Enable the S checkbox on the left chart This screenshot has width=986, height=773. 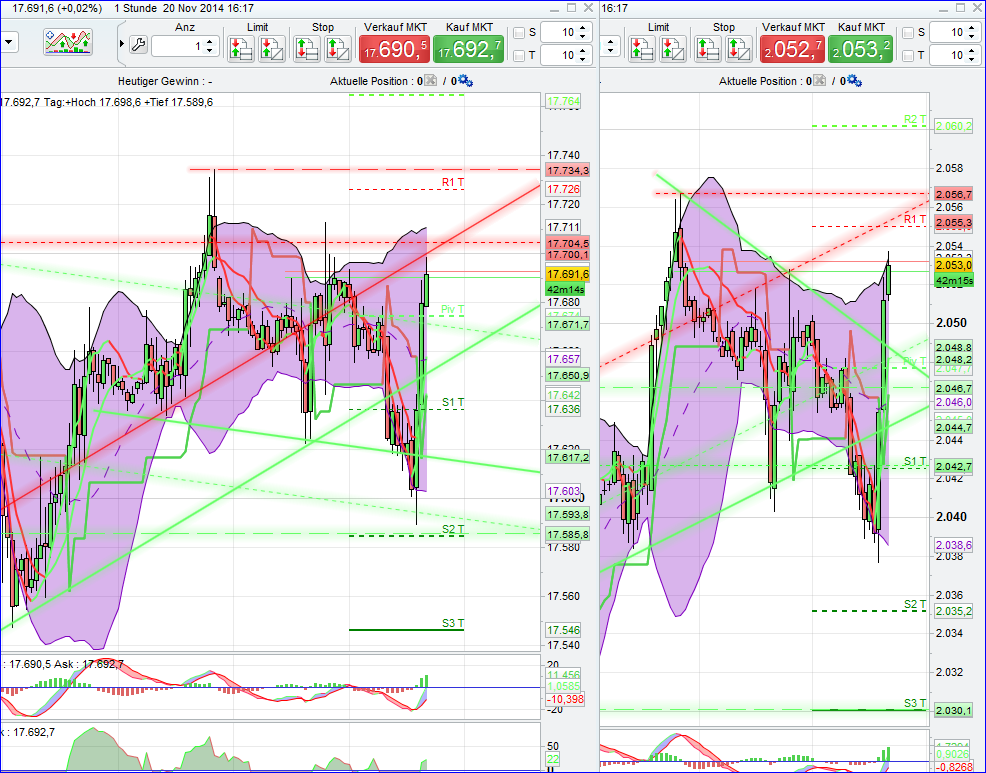point(518,31)
